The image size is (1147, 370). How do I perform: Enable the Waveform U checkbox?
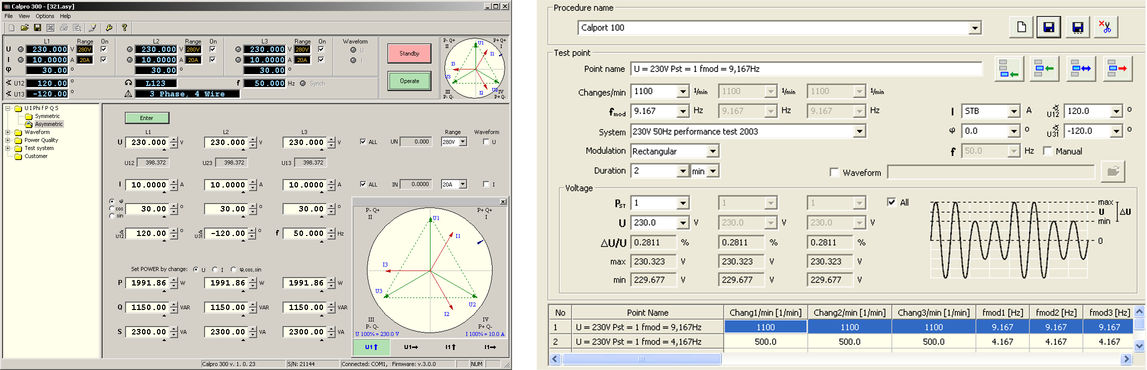click(x=486, y=142)
